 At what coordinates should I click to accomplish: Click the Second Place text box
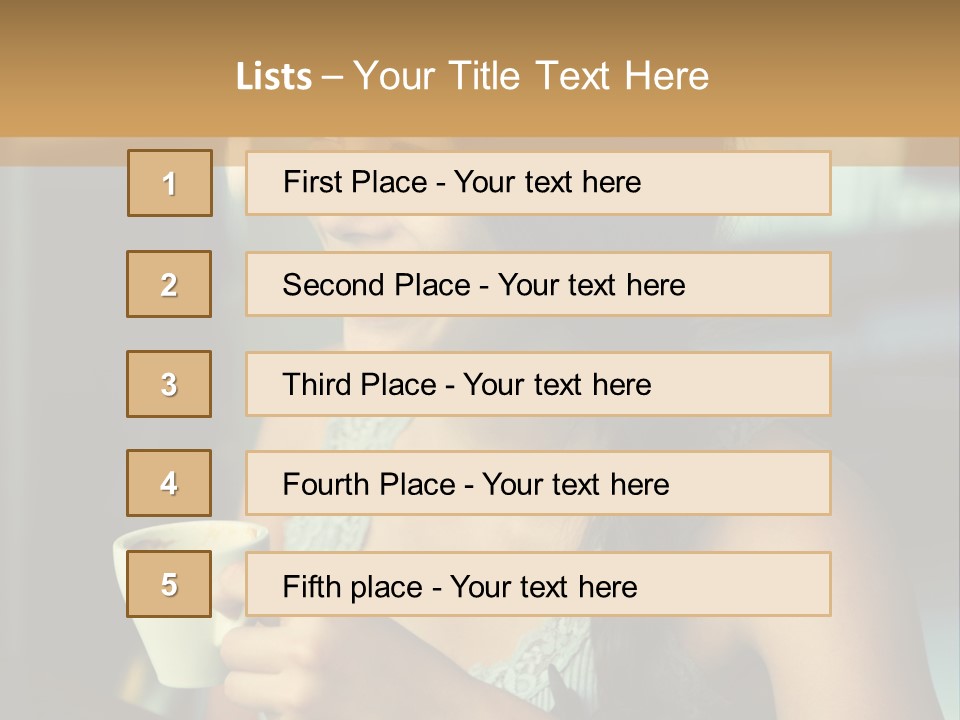click(538, 284)
